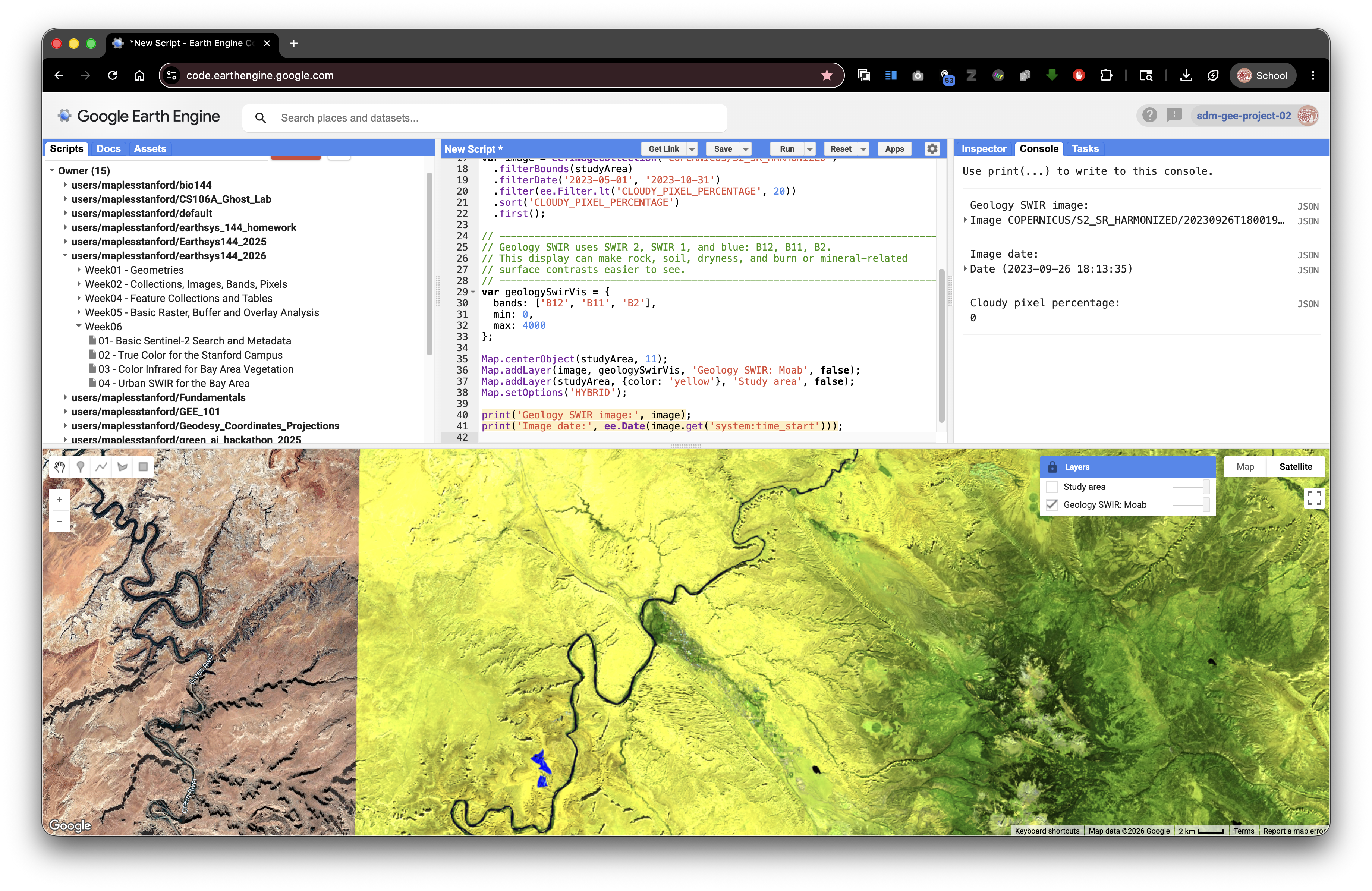Enable the Study area layer checkbox

1051,487
